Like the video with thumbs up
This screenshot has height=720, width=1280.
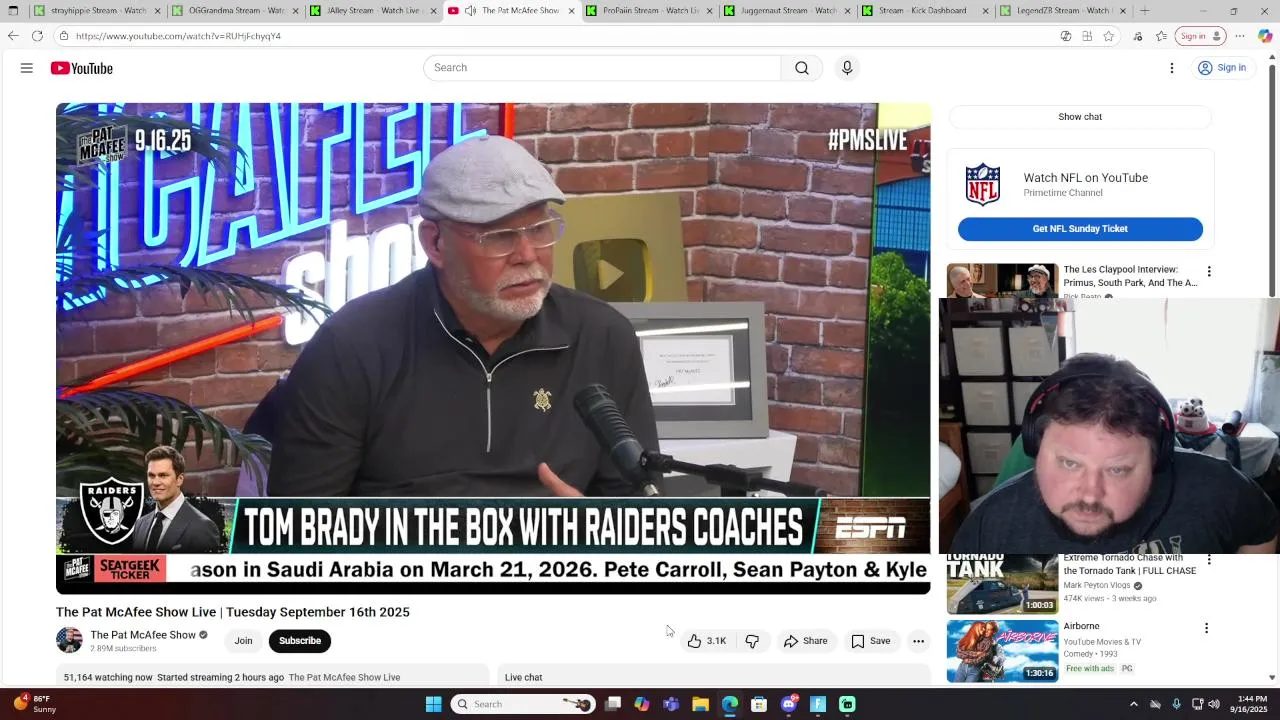(707, 641)
